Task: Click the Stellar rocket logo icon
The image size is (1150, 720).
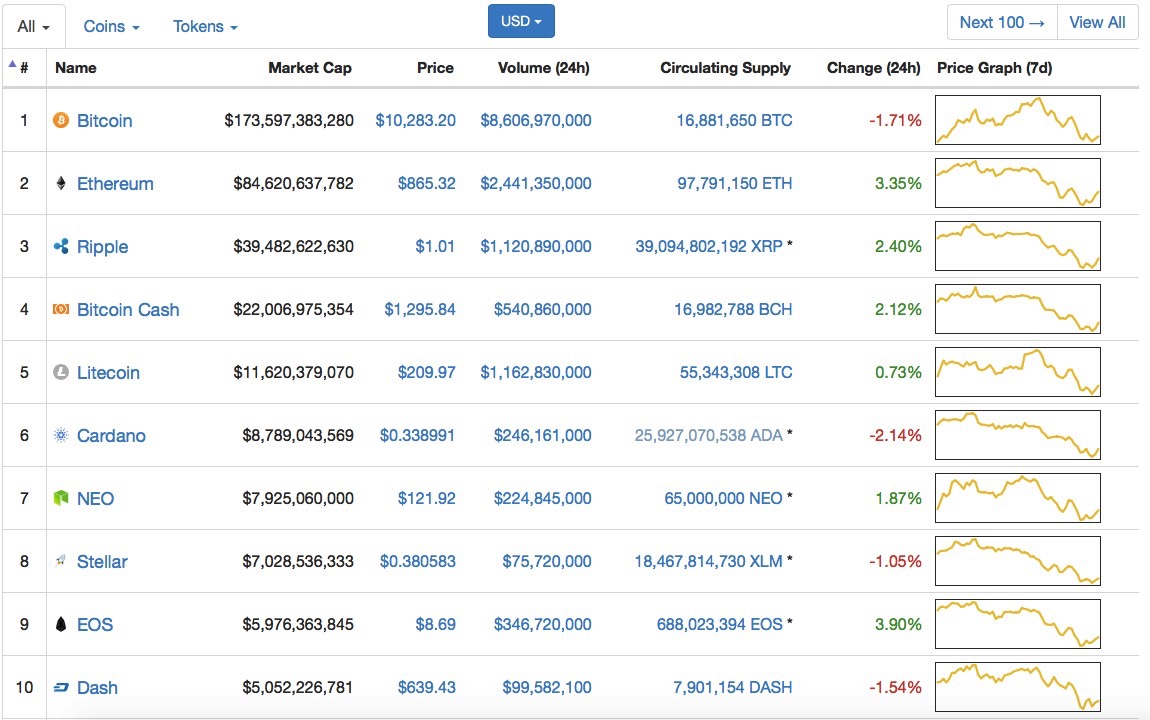Action: 61,561
